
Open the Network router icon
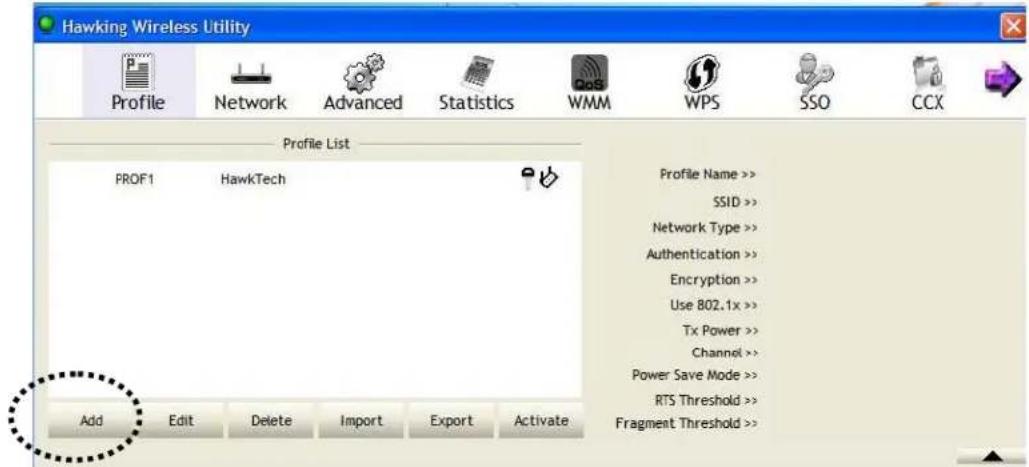[249, 75]
